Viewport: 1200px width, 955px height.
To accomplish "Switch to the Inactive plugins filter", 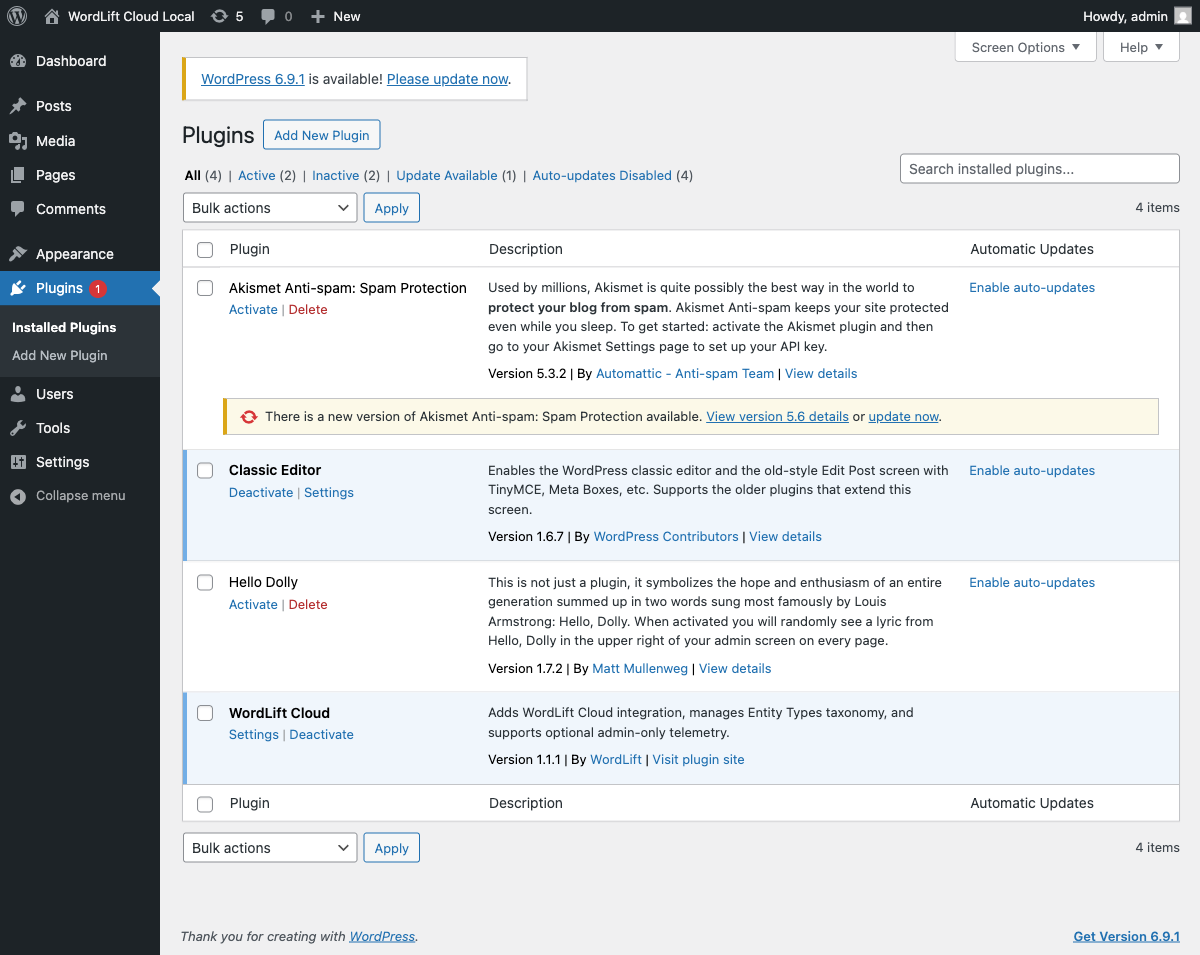I will (336, 175).
